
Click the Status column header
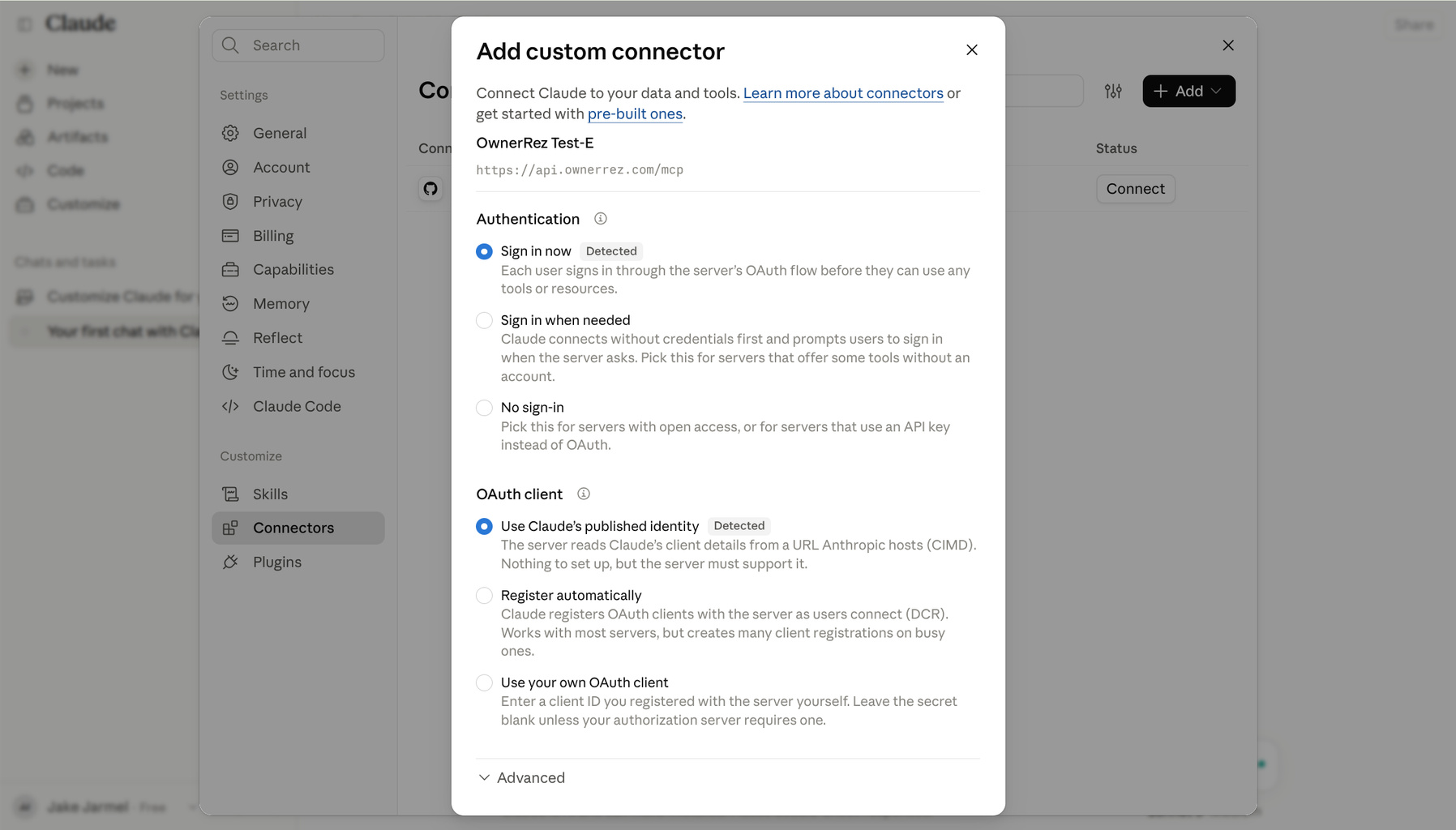tap(1116, 148)
